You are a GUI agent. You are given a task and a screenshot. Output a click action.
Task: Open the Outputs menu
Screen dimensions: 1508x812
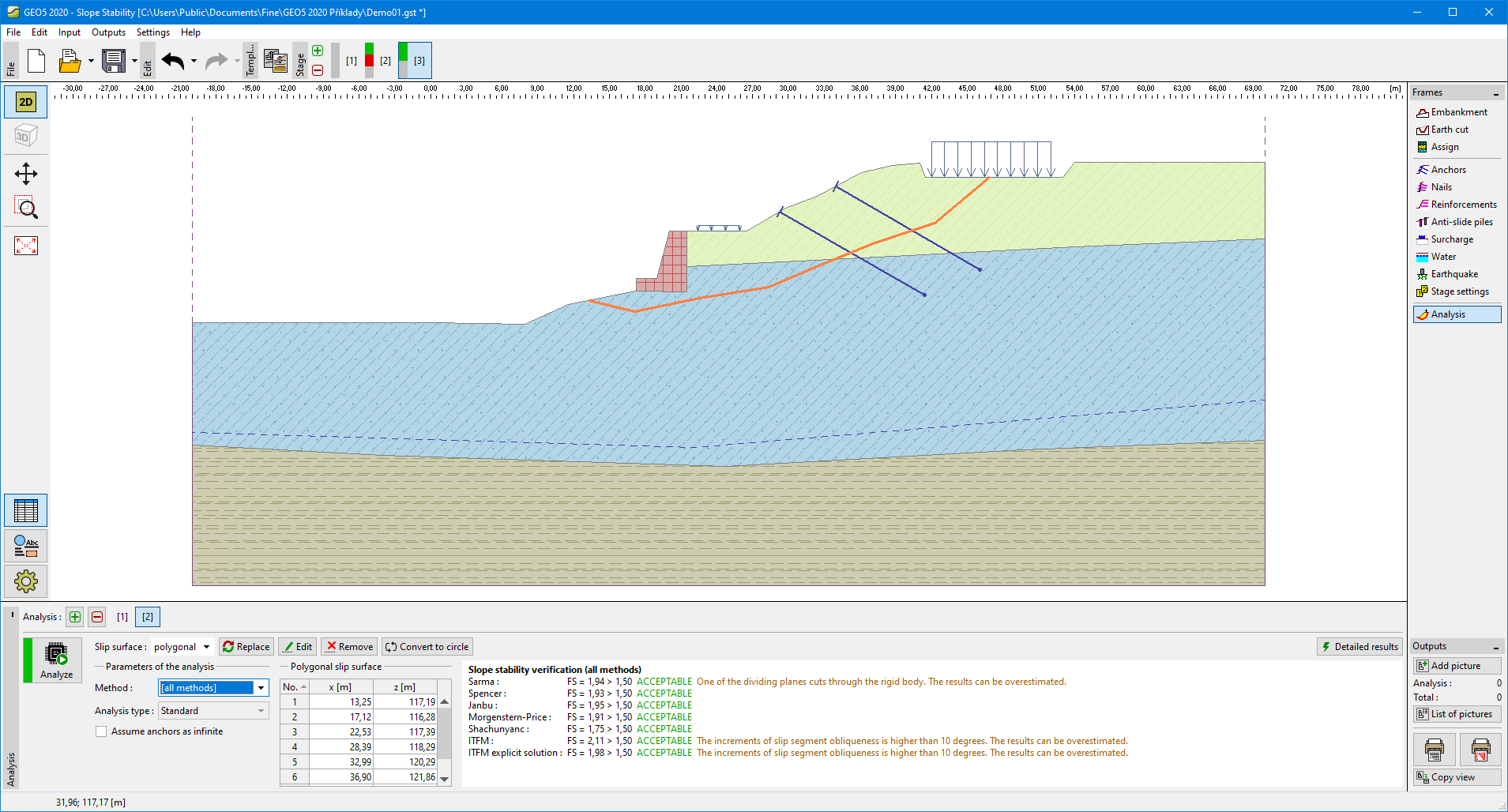(108, 32)
